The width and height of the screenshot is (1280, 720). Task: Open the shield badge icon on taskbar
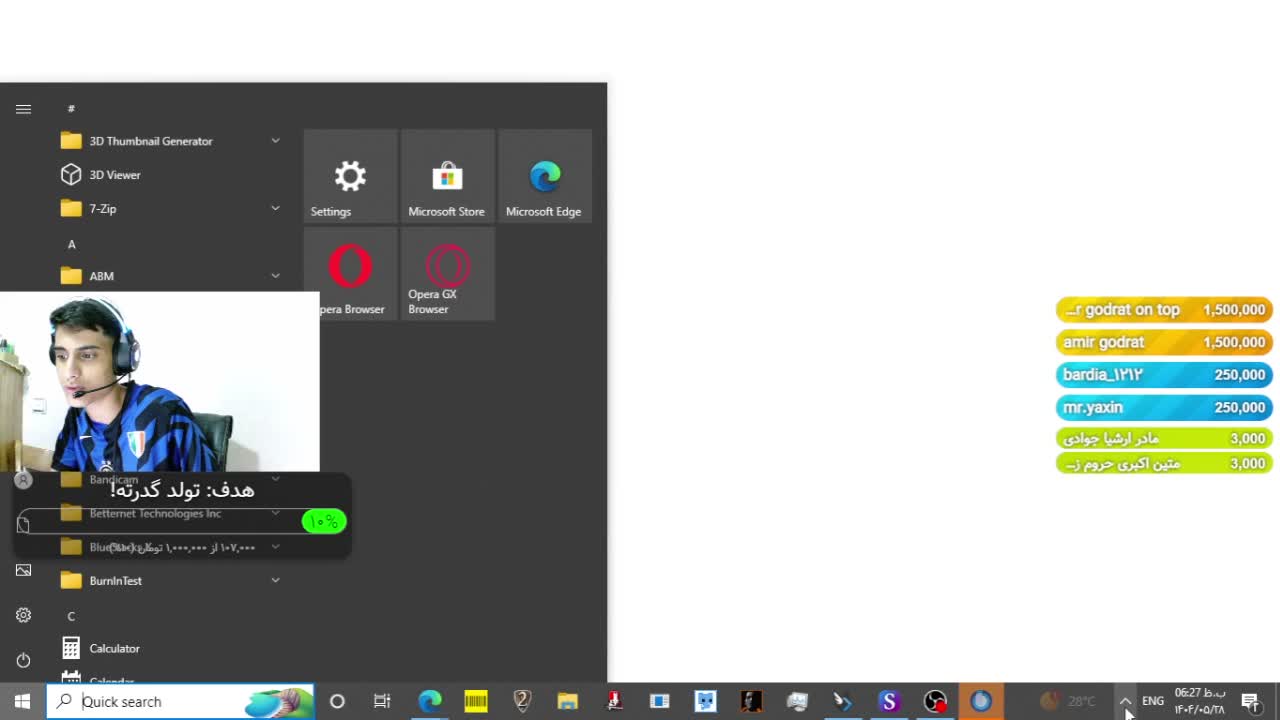(x=522, y=701)
